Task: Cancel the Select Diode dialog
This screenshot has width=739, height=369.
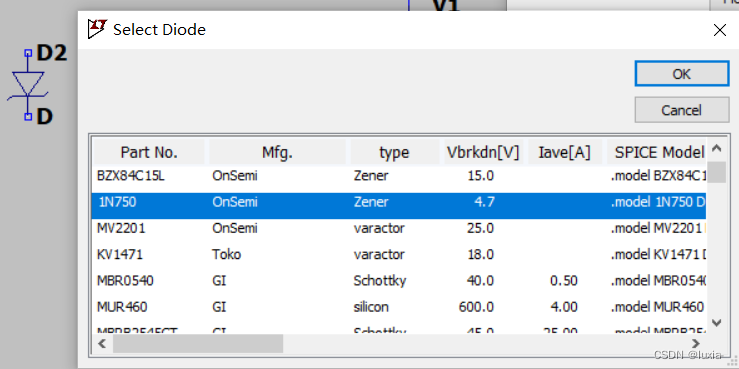Action: [682, 110]
